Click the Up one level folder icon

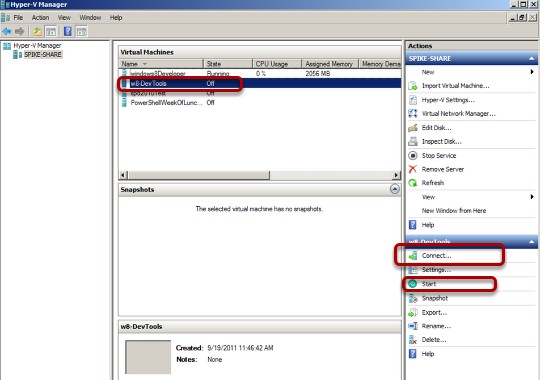tap(37, 32)
